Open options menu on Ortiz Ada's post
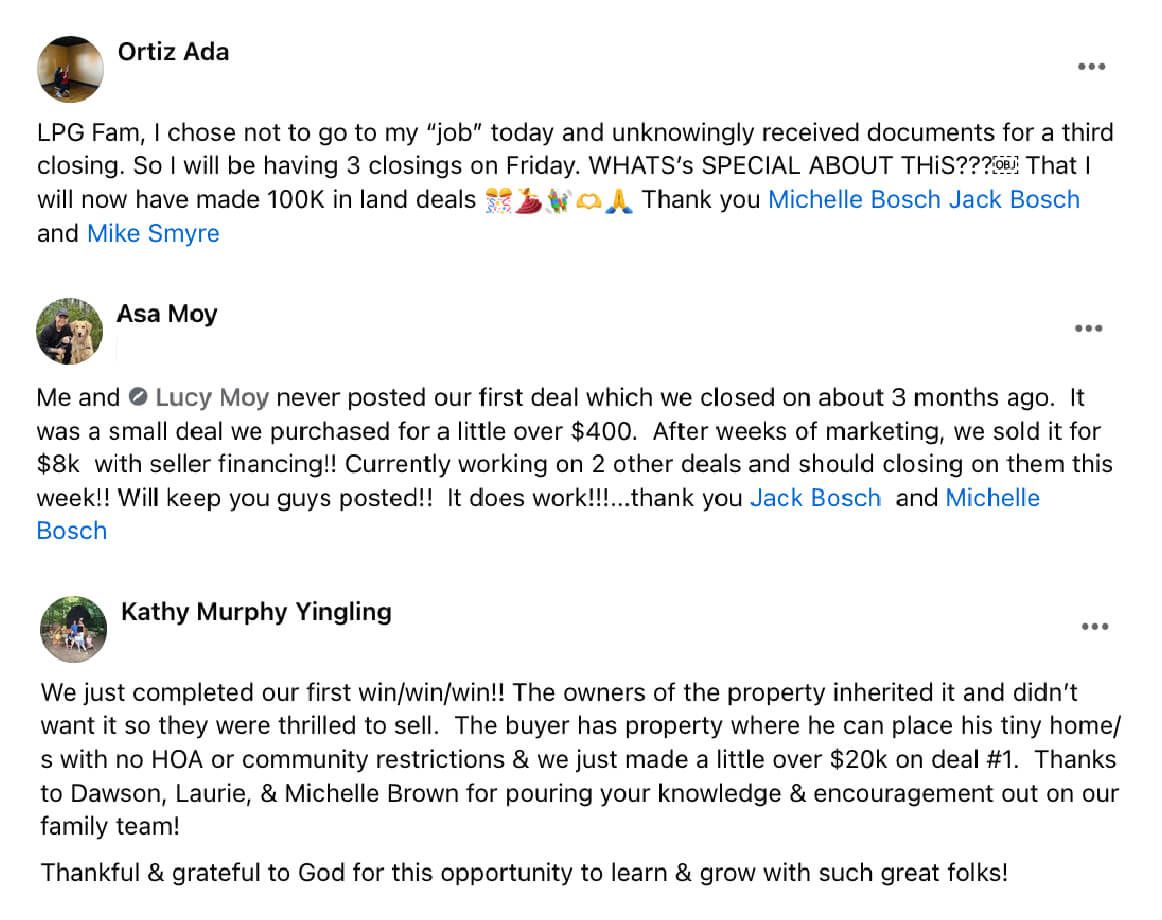Image resolution: width=1162 pixels, height=920 pixels. click(x=1091, y=67)
